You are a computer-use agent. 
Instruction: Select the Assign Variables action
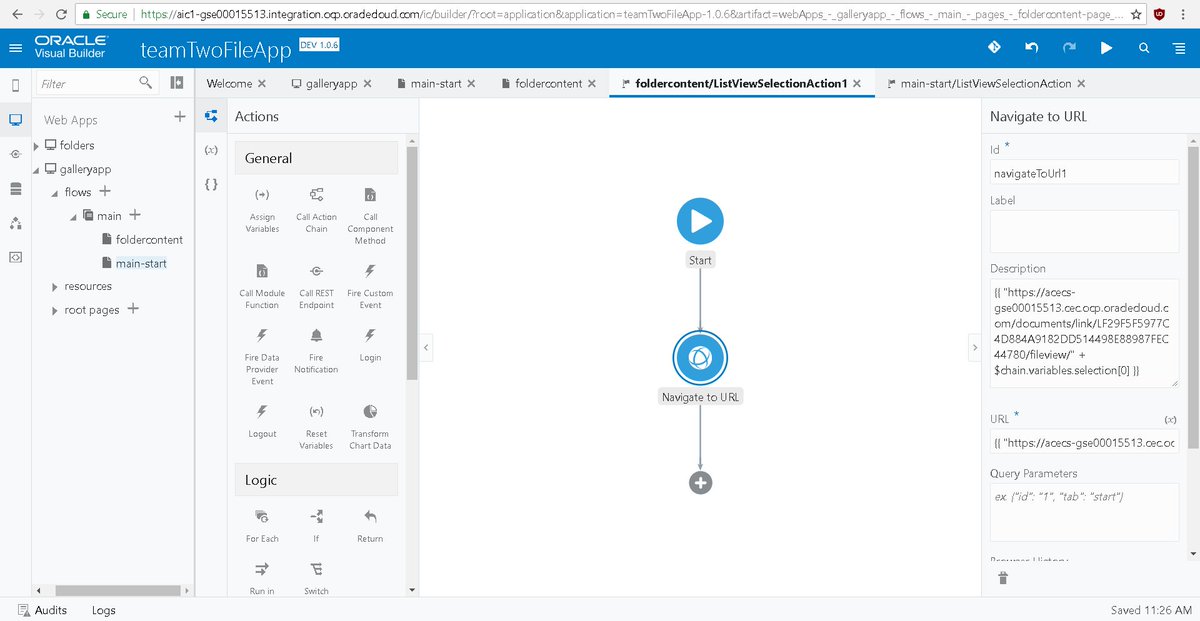pyautogui.click(x=262, y=208)
